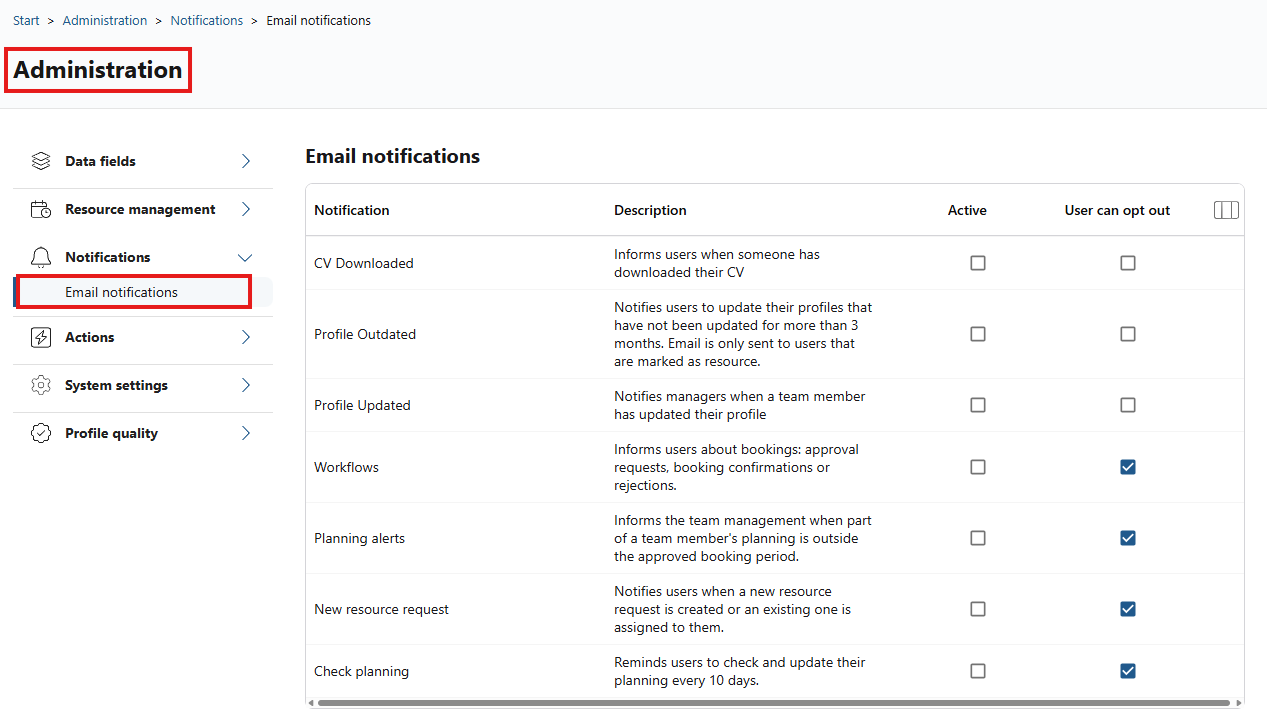Toggle opt-out checkbox for Profile Updated
The image size is (1267, 722).
tap(1128, 405)
